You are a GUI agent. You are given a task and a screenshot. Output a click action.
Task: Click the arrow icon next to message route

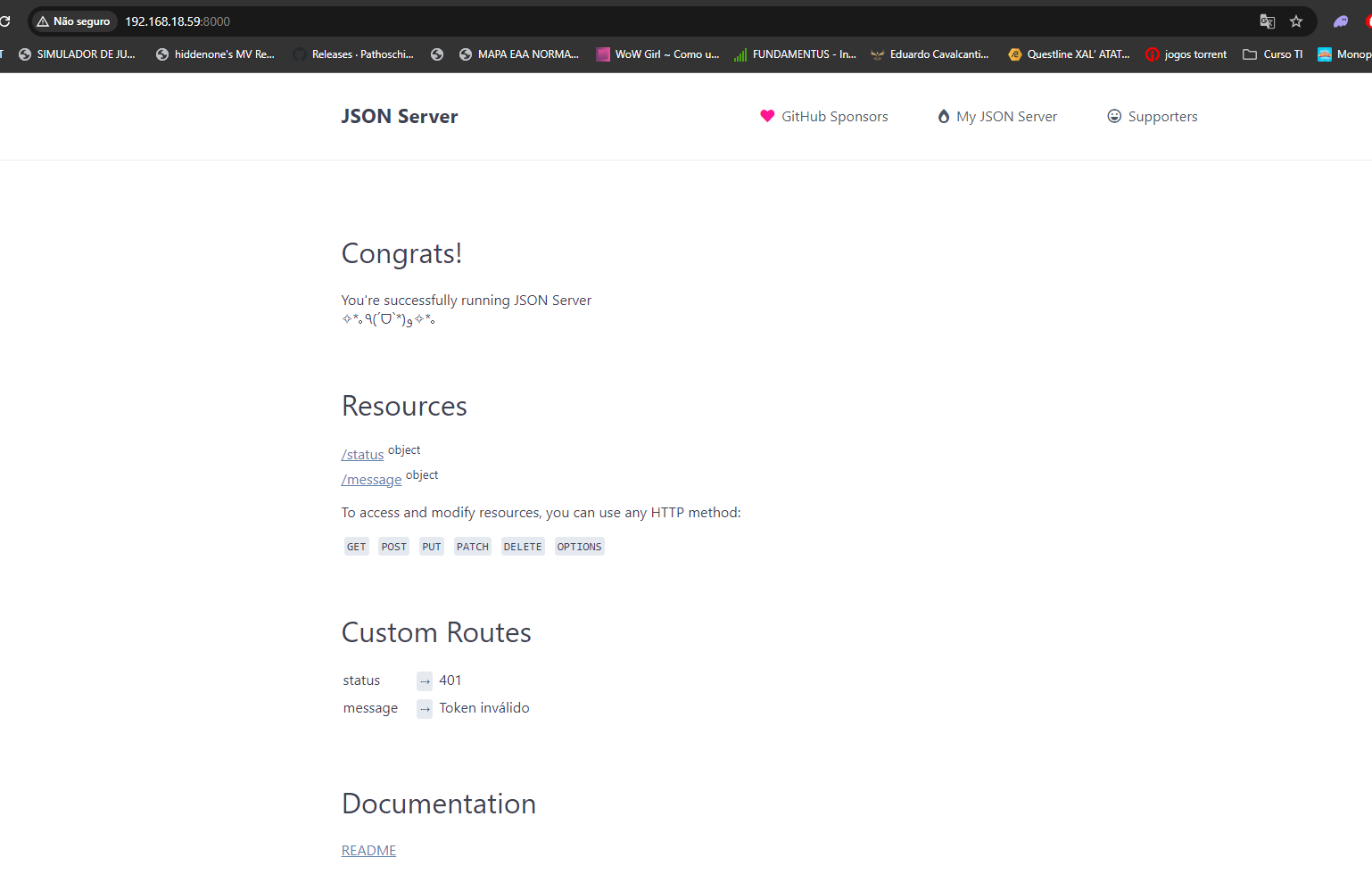[x=425, y=709]
